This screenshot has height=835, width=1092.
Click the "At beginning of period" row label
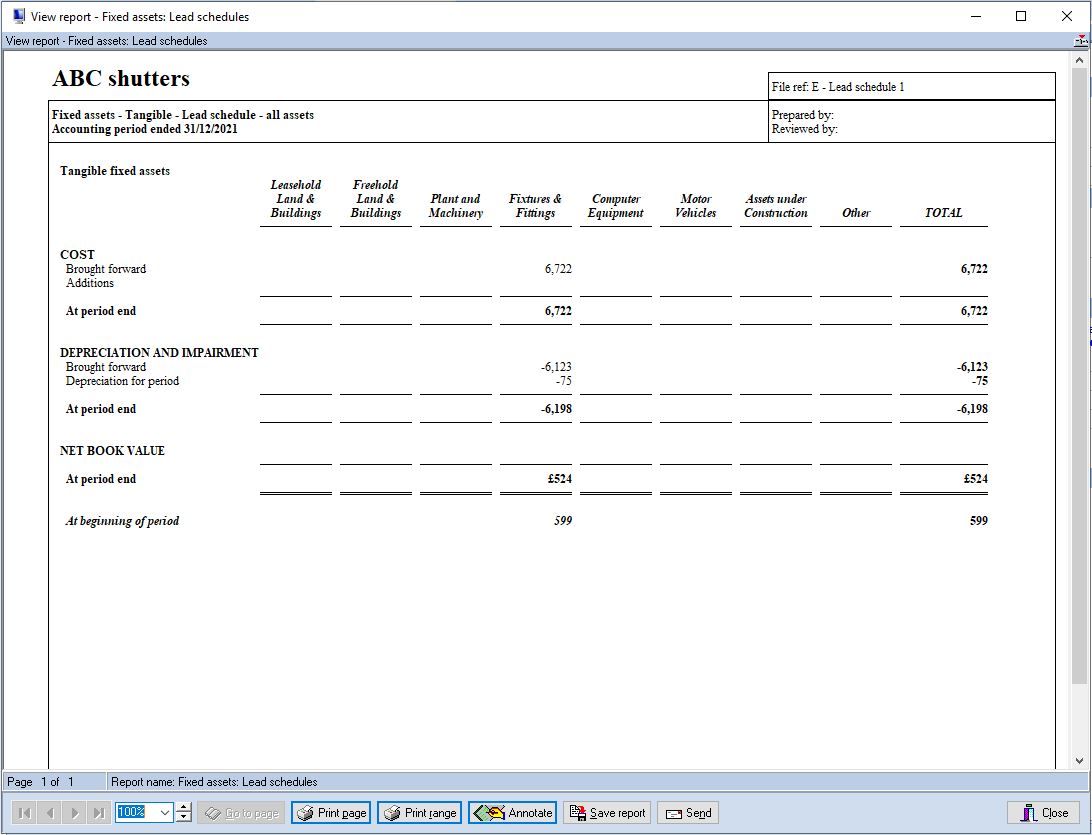pos(123,521)
